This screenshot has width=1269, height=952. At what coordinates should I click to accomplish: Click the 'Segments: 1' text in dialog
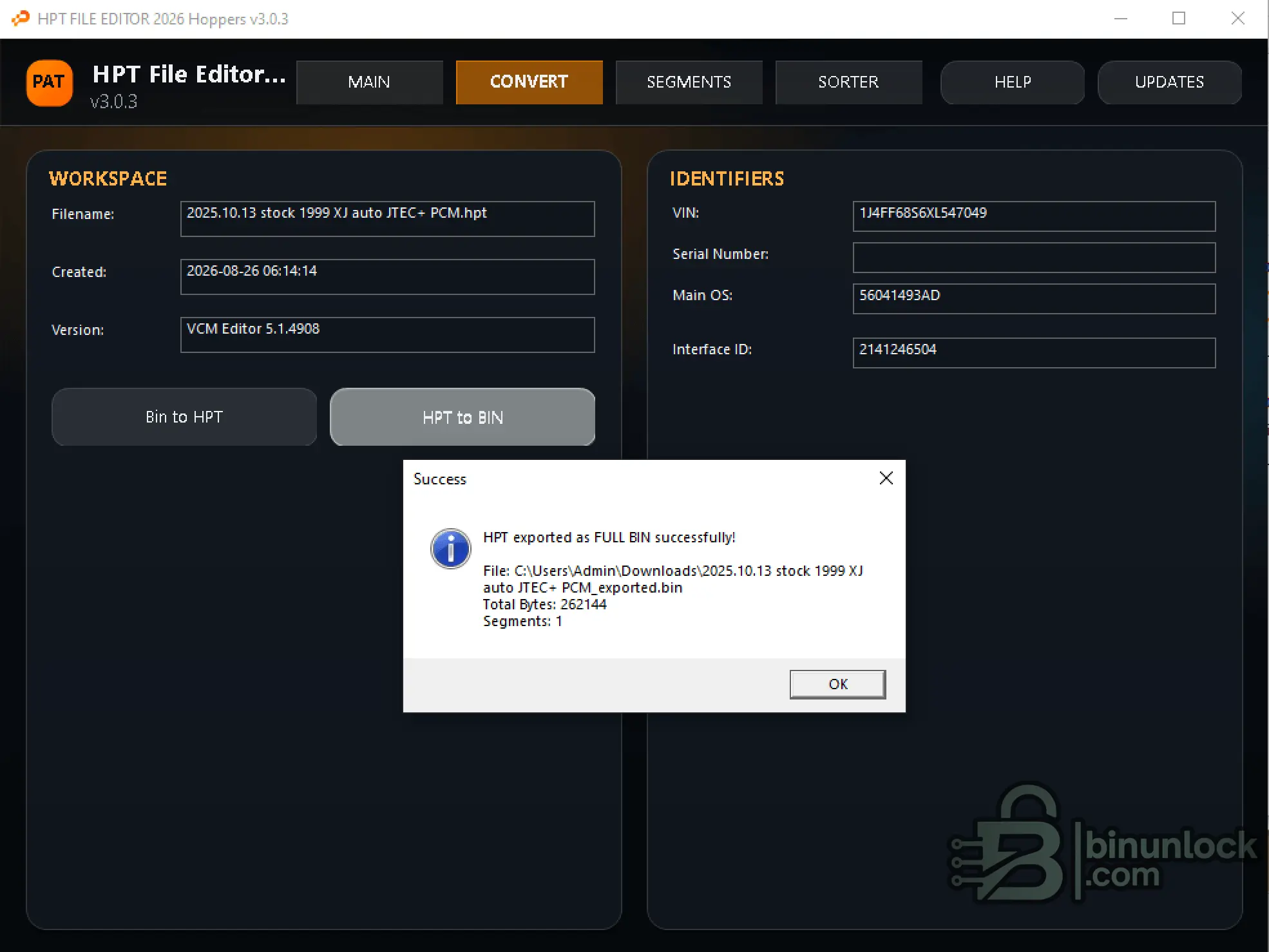522,621
